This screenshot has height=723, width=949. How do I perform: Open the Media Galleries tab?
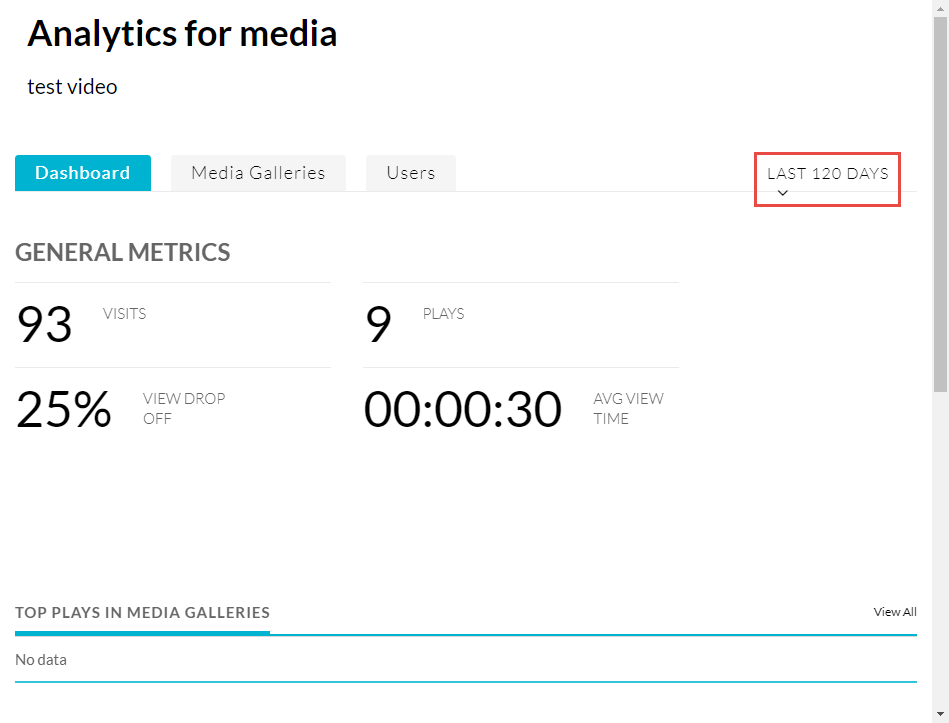click(258, 173)
